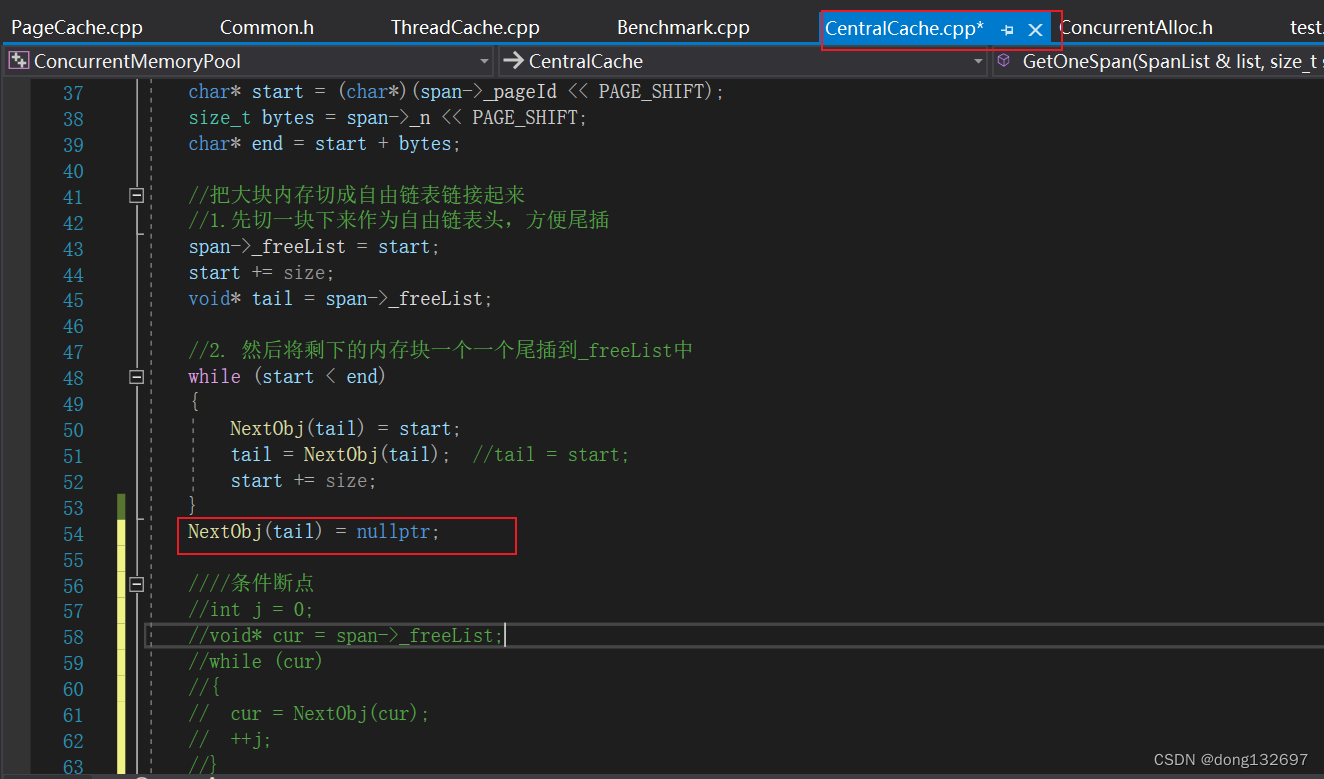This screenshot has height=779, width=1324.
Task: Switch to the ConcurrentAlloc.h tab
Action: click(x=1136, y=27)
